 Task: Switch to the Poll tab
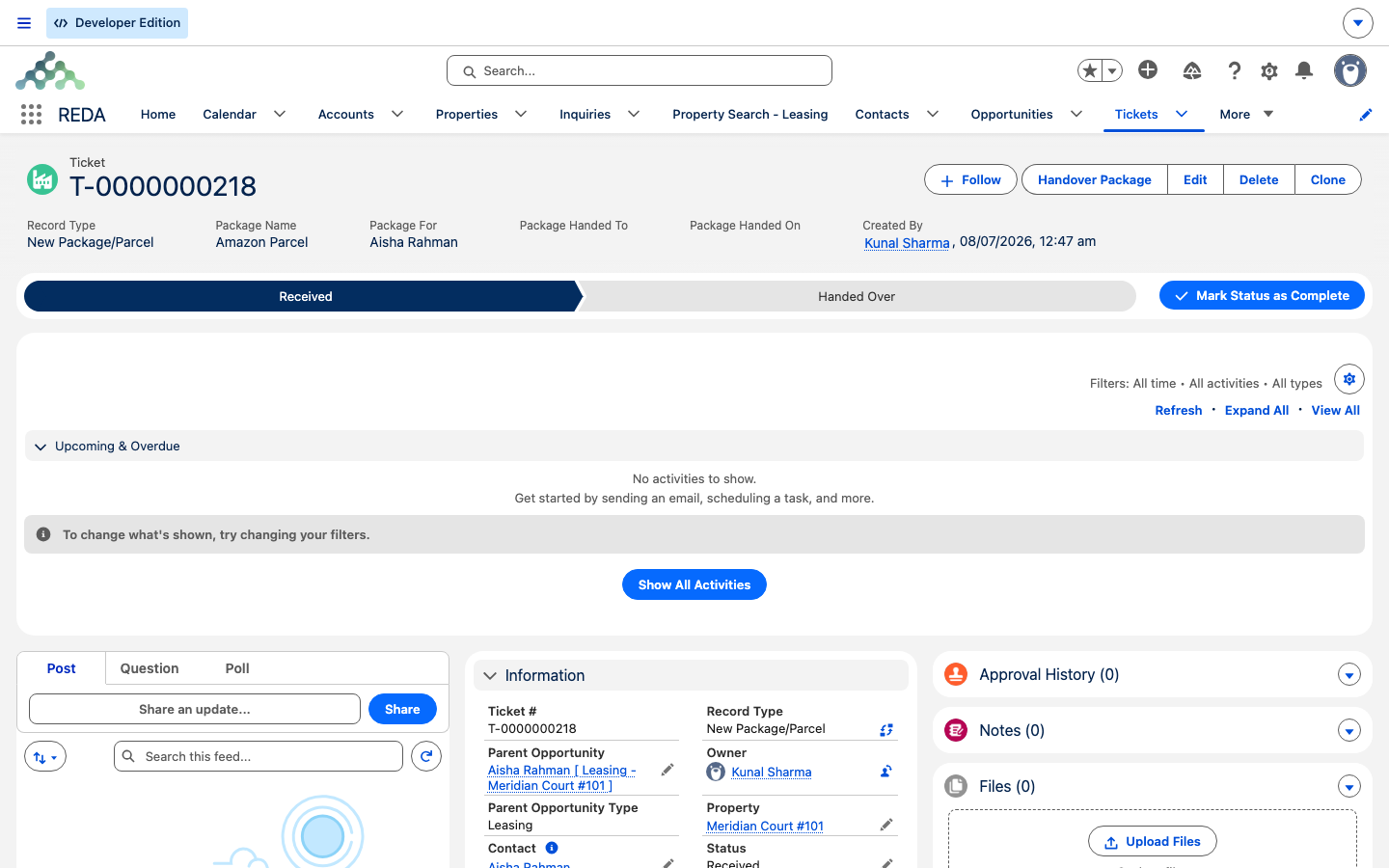(237, 668)
